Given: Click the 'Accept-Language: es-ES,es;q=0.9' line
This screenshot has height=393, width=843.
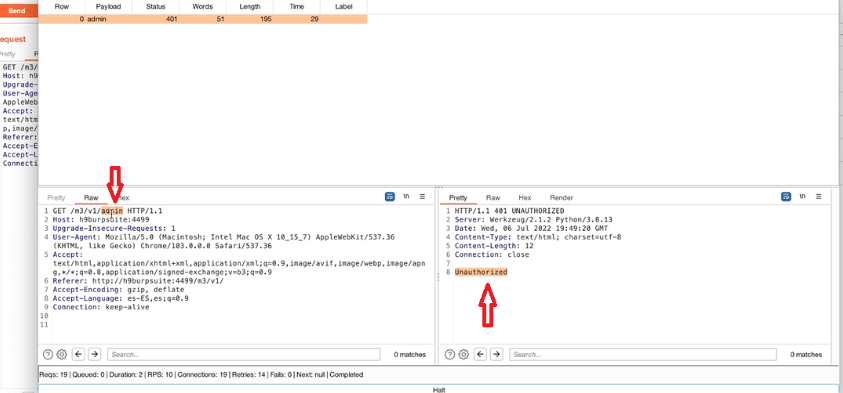Looking at the screenshot, I should 120,298.
